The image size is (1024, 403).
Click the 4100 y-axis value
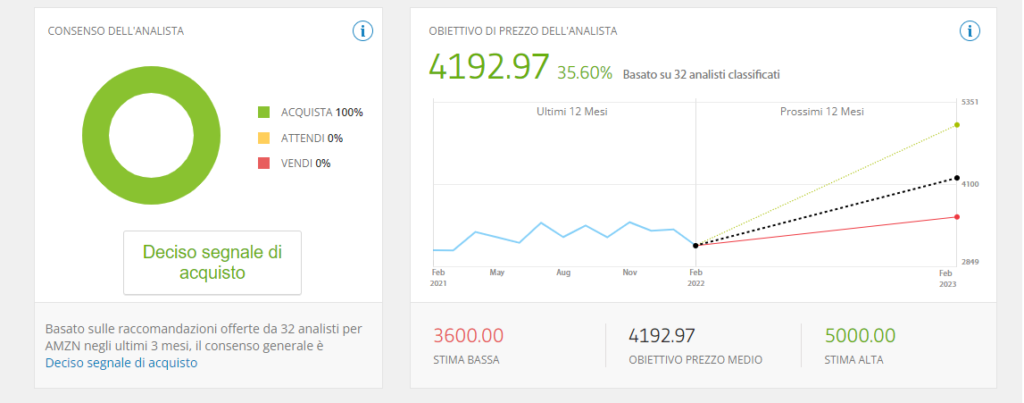970,185
